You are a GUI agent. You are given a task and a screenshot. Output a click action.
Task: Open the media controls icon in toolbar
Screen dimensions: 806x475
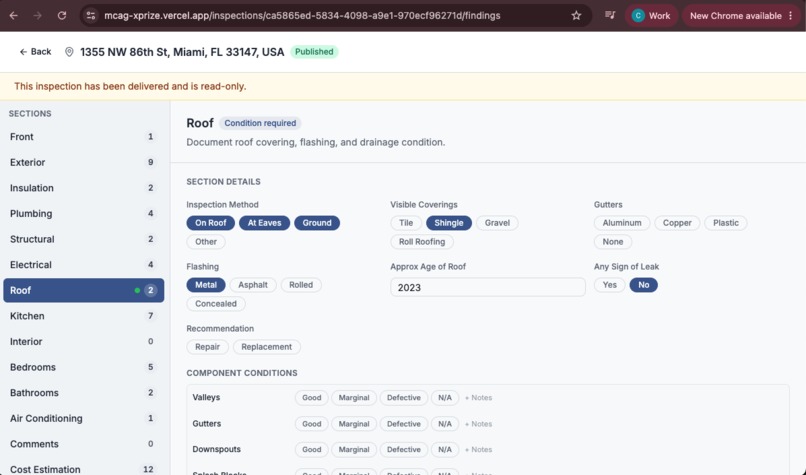(x=610, y=15)
